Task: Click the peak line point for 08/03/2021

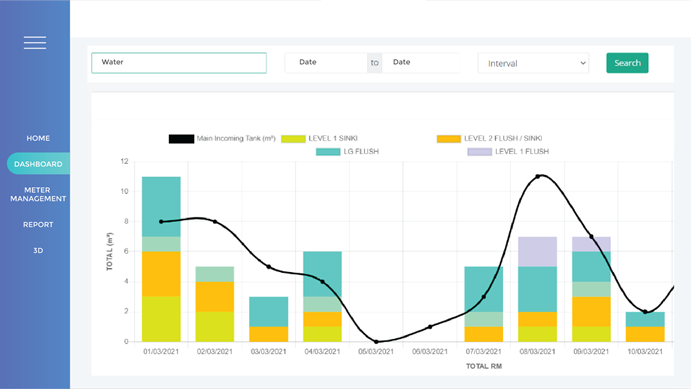Action: [x=538, y=177]
